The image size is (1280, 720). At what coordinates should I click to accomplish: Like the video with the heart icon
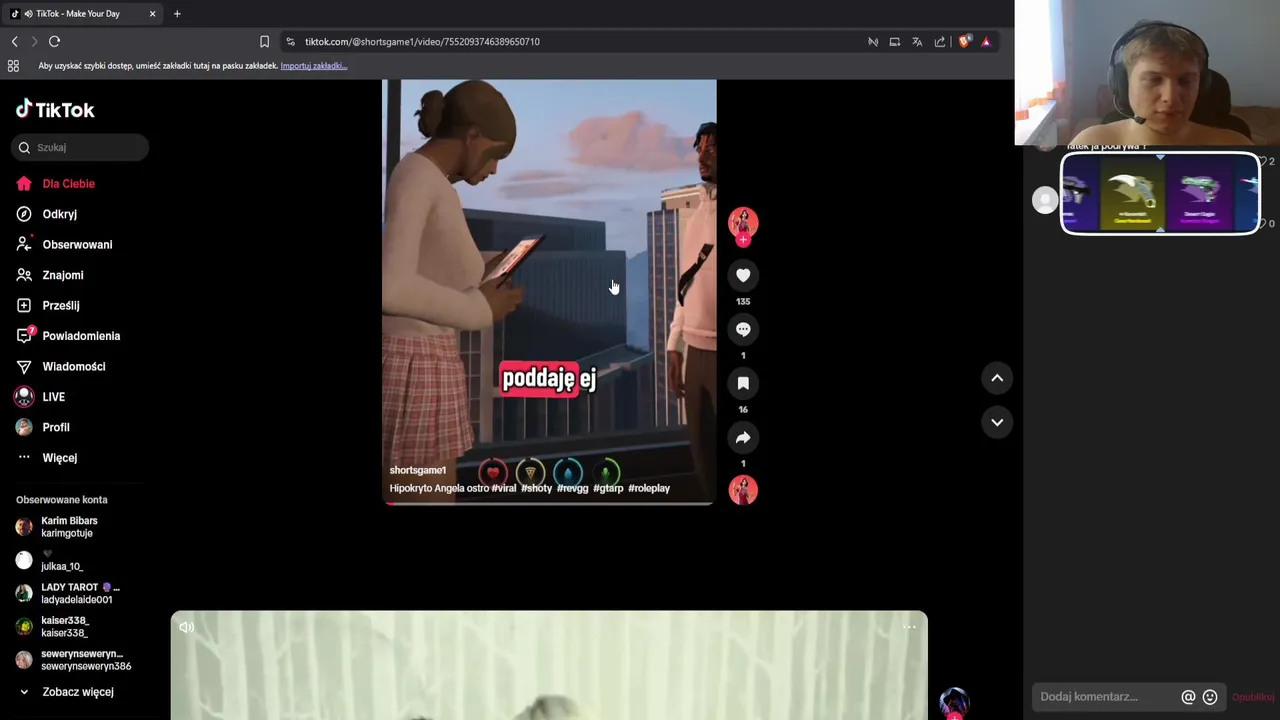click(743, 275)
